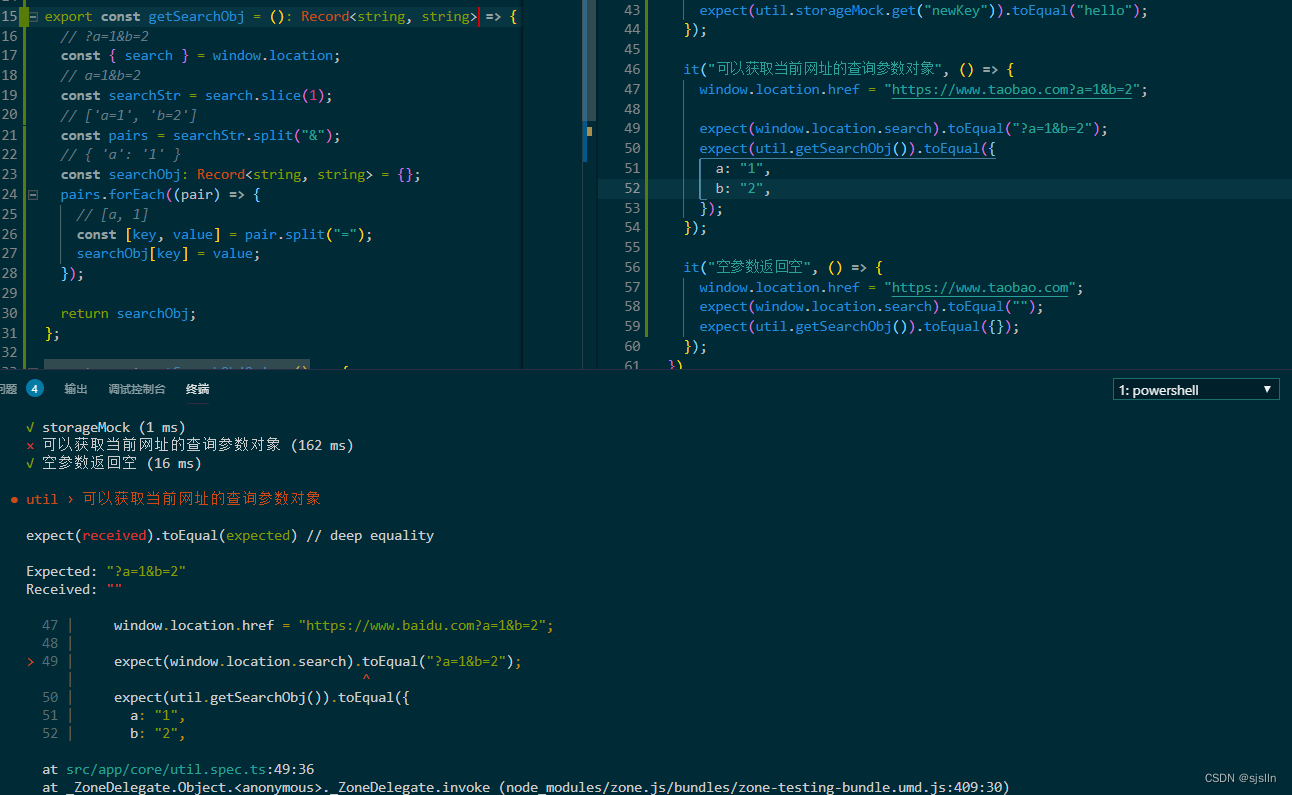Click 'return searchObj;' on line 30

coord(128,313)
